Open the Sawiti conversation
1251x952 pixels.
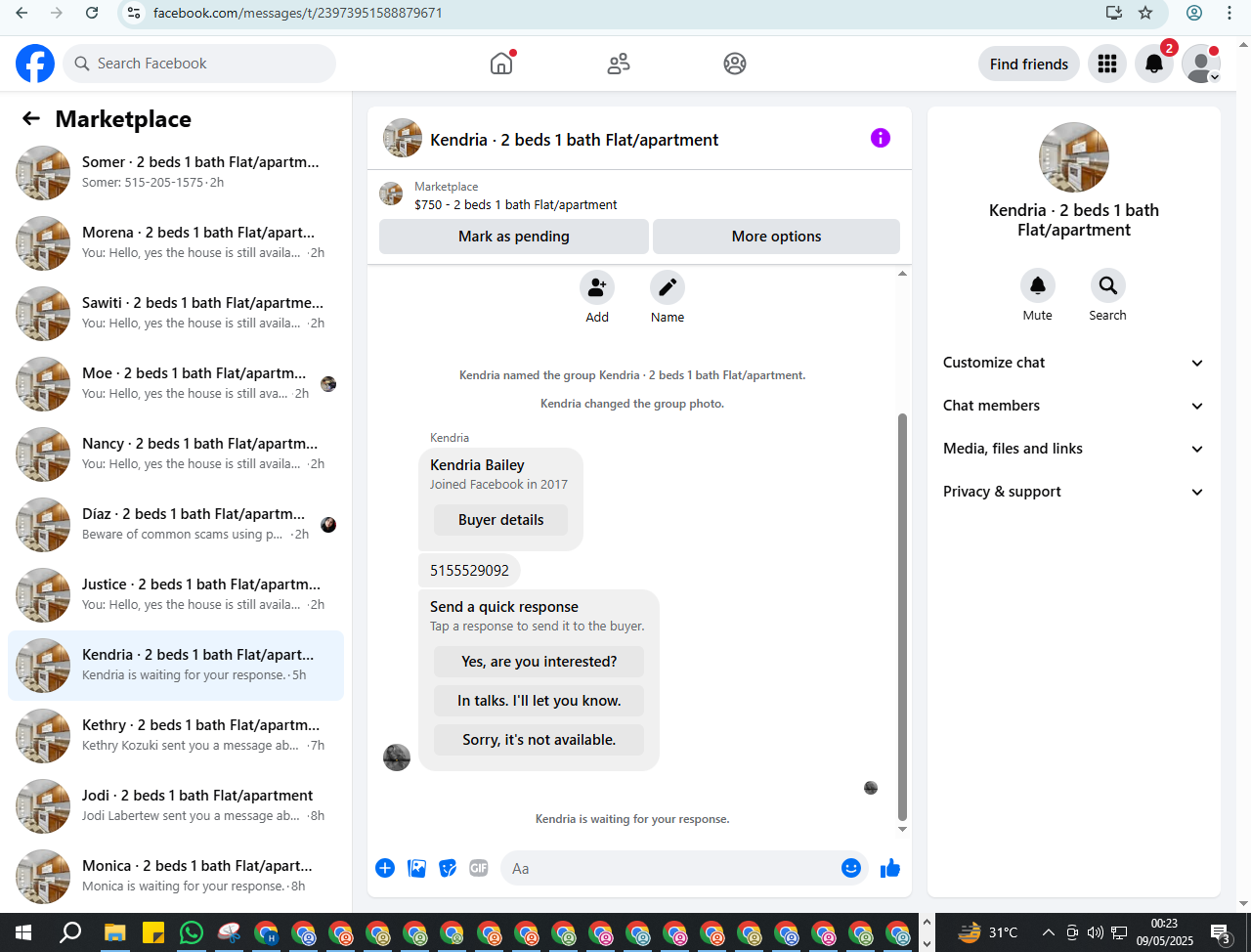click(176, 314)
